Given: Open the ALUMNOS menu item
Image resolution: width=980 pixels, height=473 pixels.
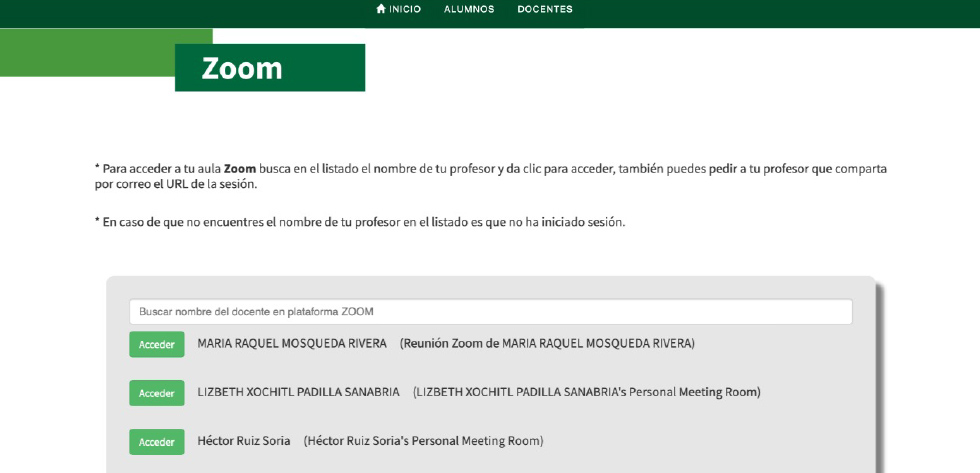Looking at the screenshot, I should coord(469,9).
